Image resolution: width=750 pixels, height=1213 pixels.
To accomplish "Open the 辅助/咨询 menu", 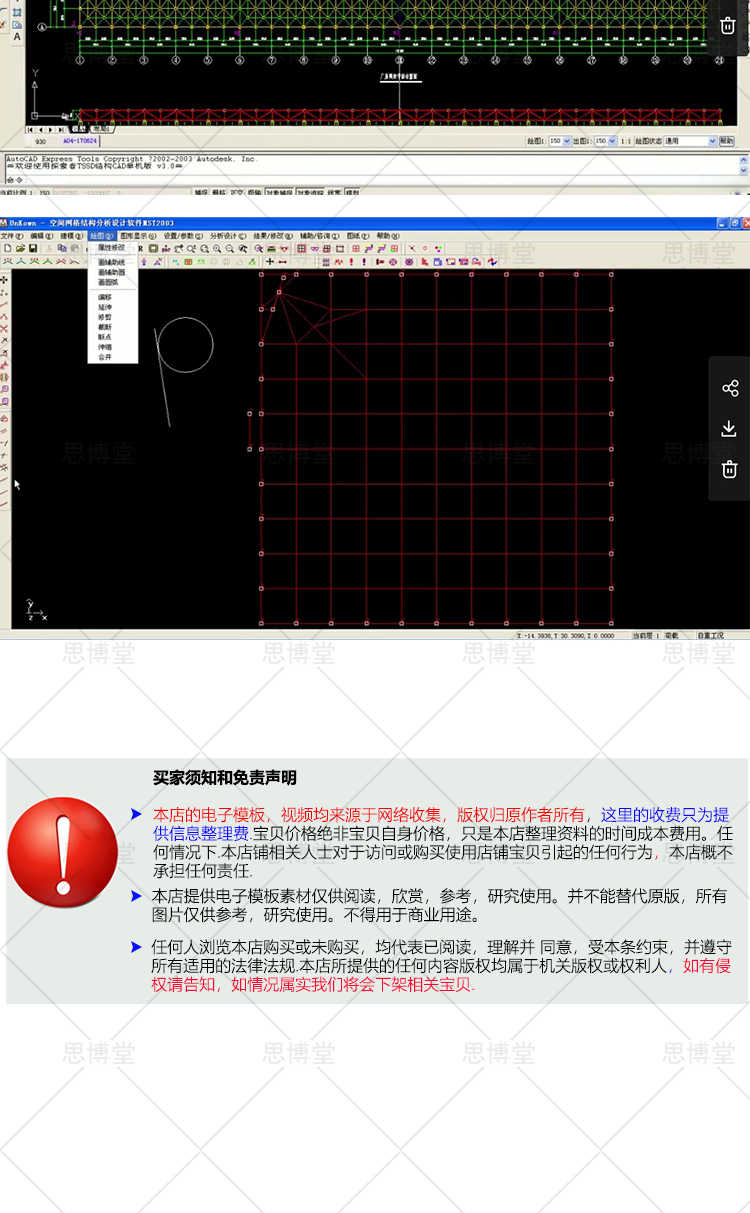I will 318,236.
